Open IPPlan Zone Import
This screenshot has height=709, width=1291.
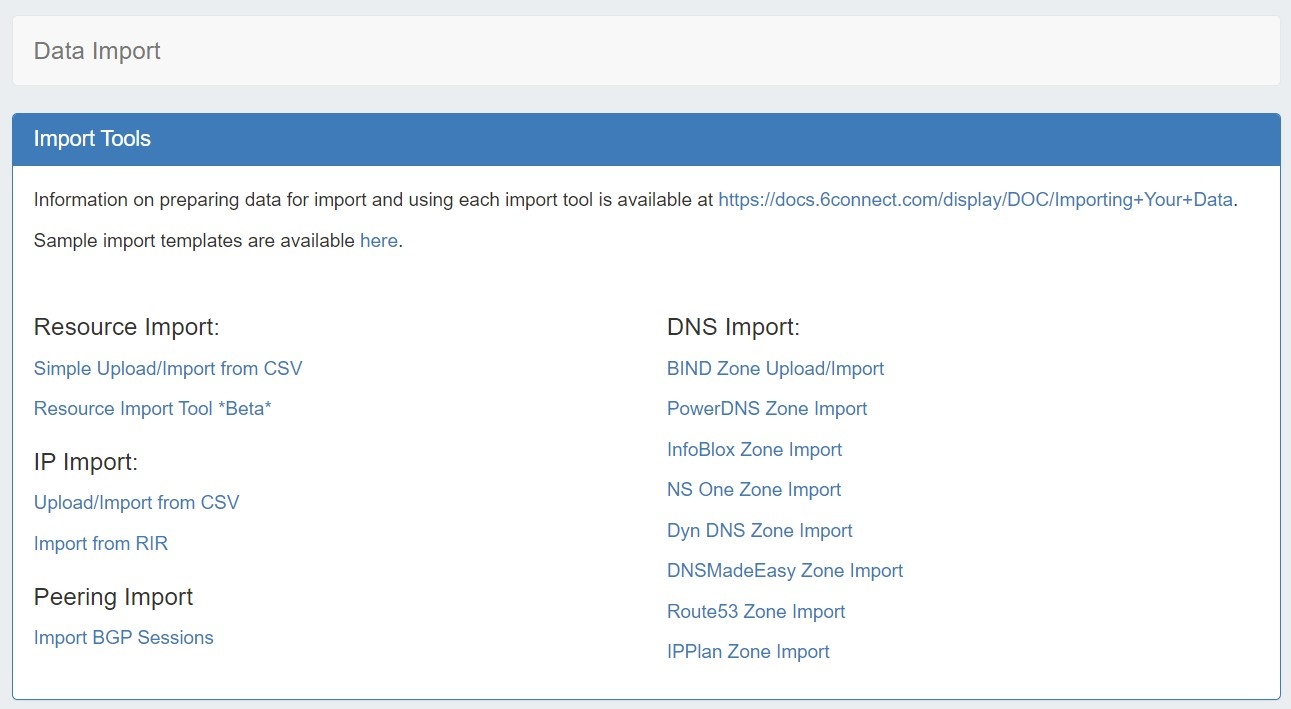point(748,651)
